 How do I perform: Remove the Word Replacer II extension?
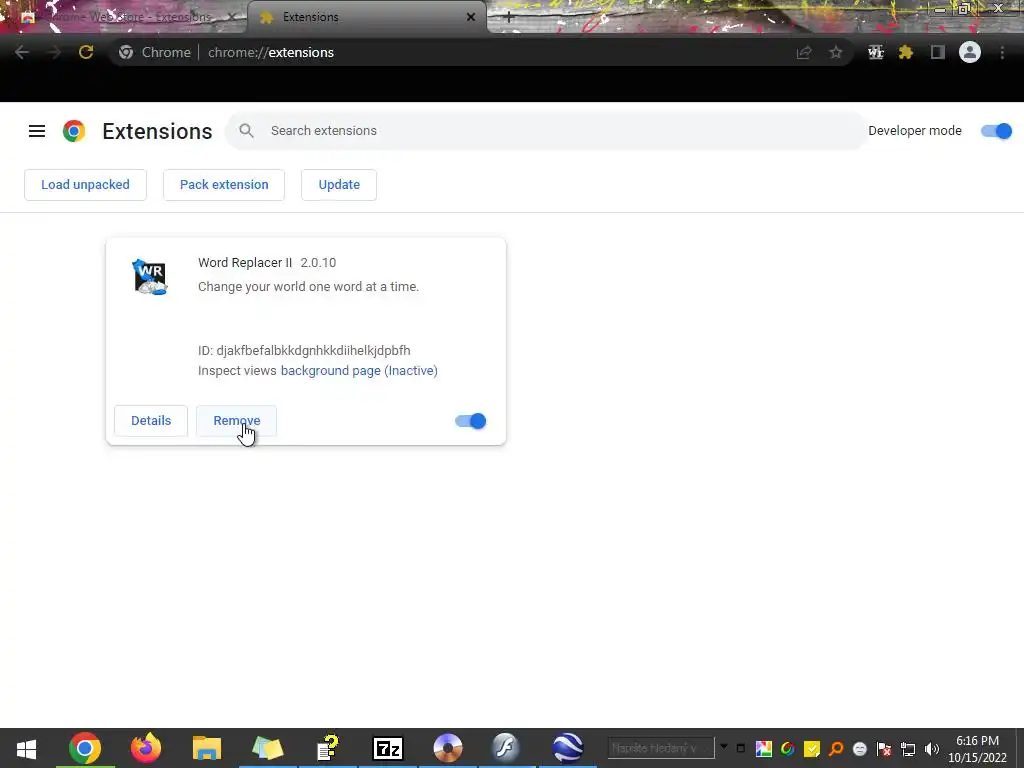(236, 421)
